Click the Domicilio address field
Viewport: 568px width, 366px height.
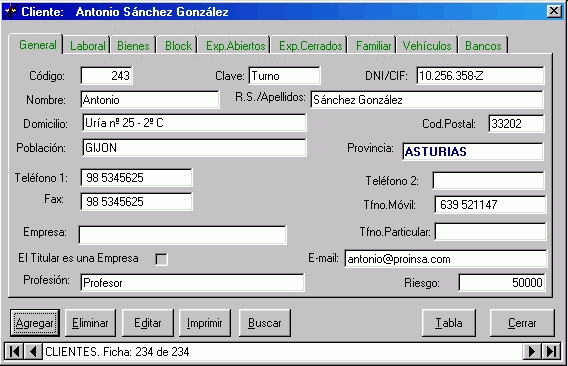coord(194,123)
